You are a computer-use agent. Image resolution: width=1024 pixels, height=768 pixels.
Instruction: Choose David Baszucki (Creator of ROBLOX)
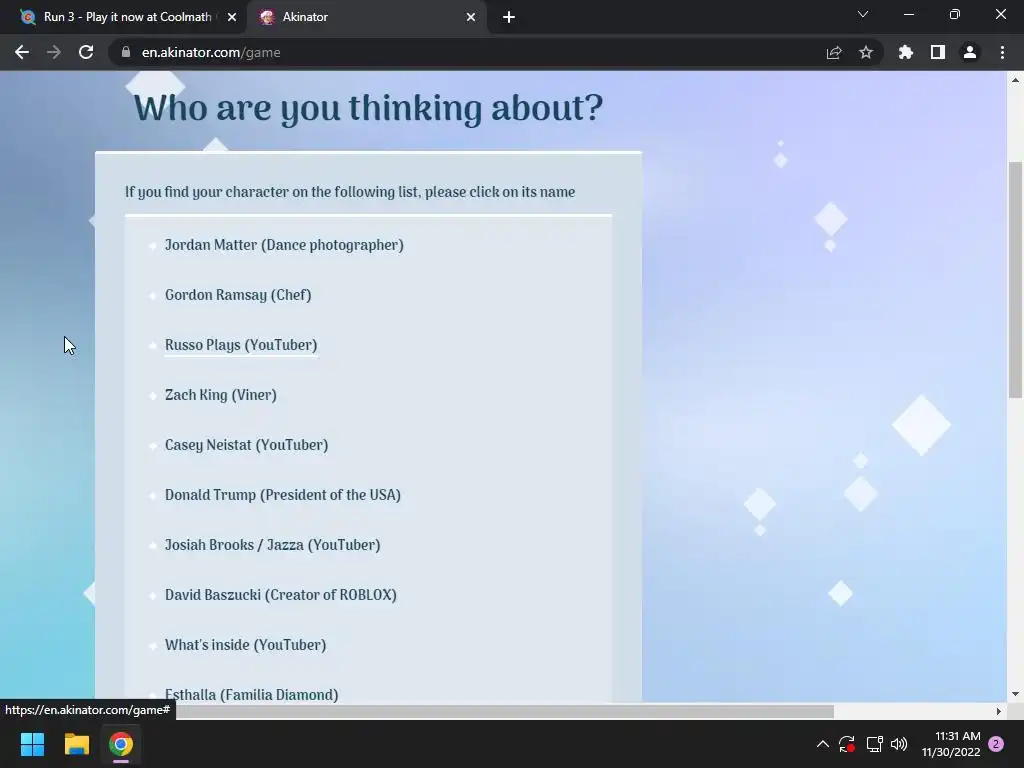tap(281, 595)
